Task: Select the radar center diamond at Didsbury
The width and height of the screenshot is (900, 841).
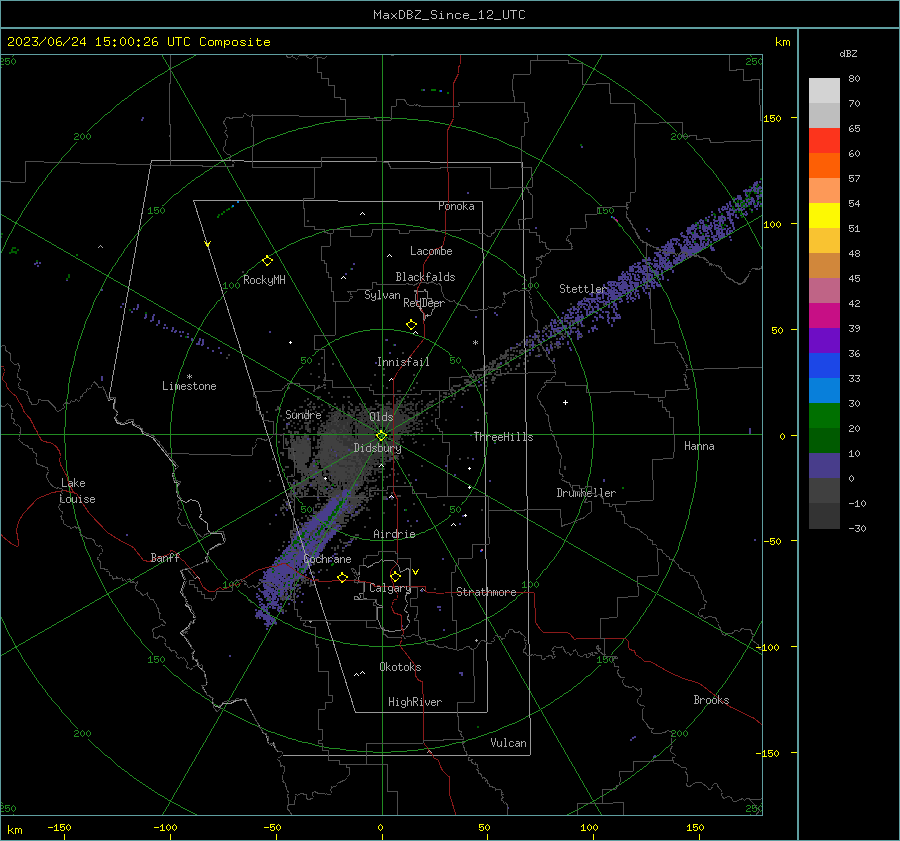Action: pos(381,436)
